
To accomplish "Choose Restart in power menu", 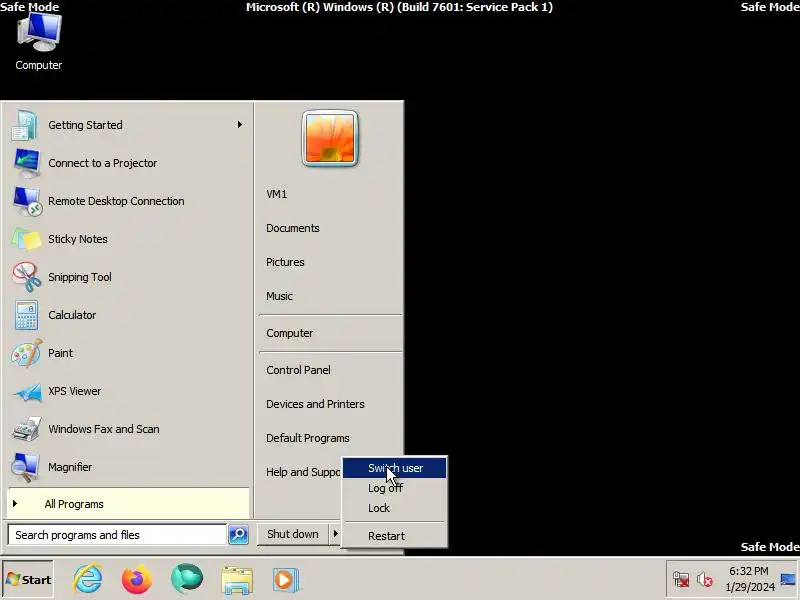I will [394, 536].
